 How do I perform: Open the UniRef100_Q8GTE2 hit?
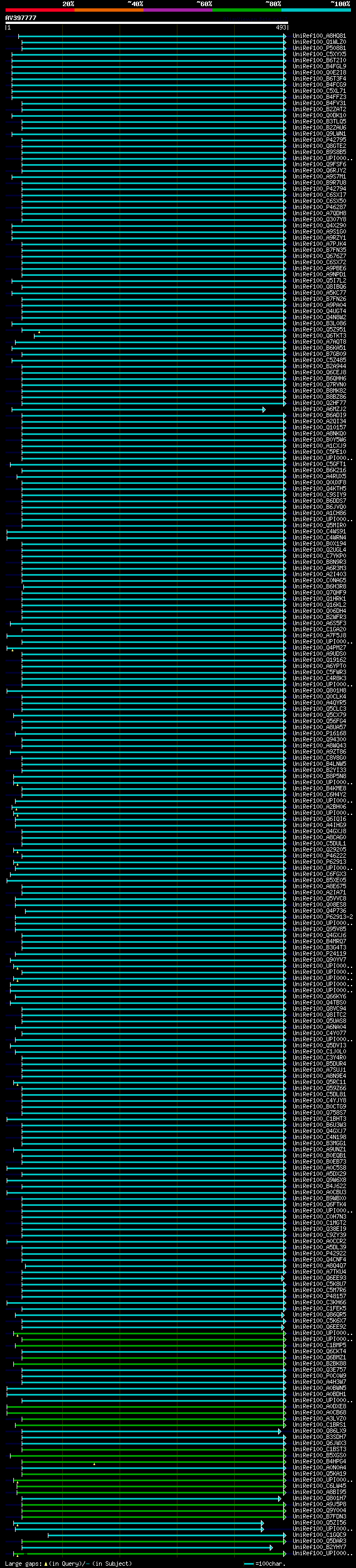click(319, 146)
